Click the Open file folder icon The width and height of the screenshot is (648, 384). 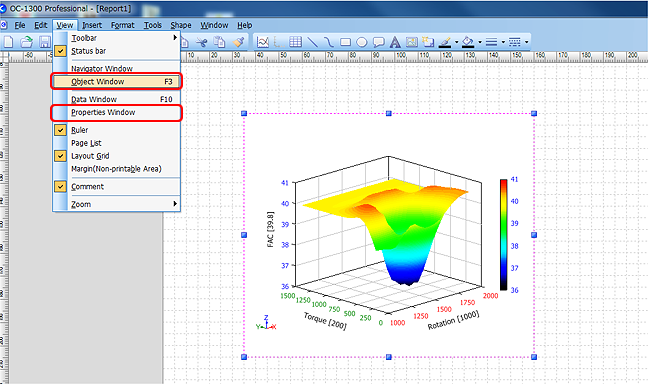pyautogui.click(x=27, y=42)
